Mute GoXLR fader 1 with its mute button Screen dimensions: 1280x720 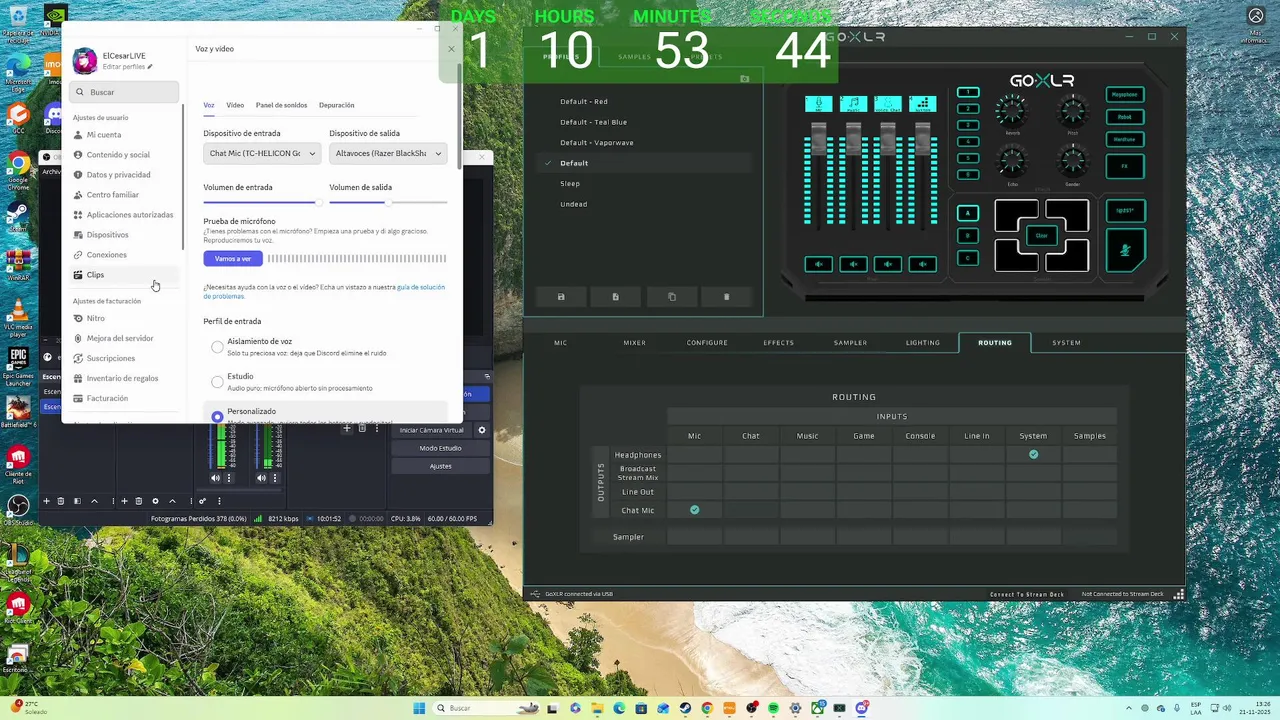click(818, 264)
